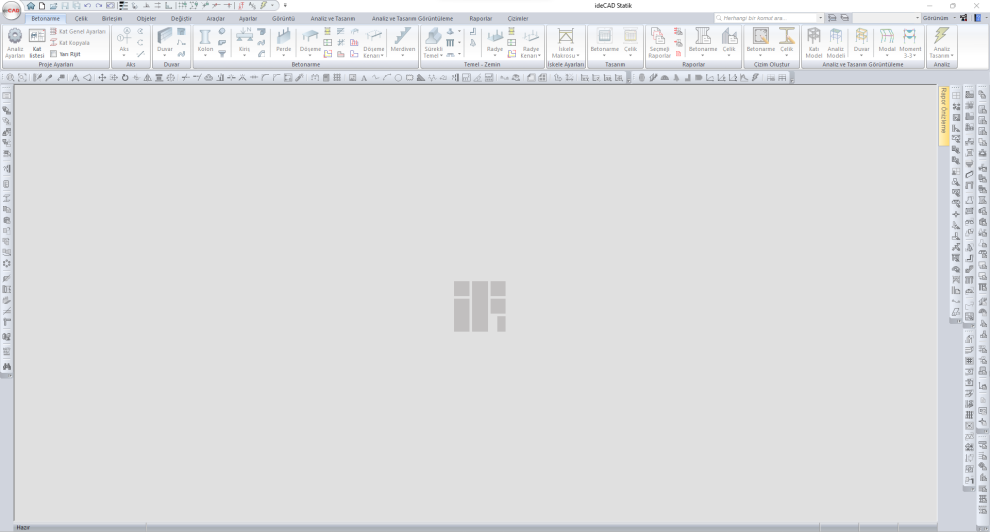Click the Modal frame display icon
Viewport: 990px width, 532px height.
886,35
